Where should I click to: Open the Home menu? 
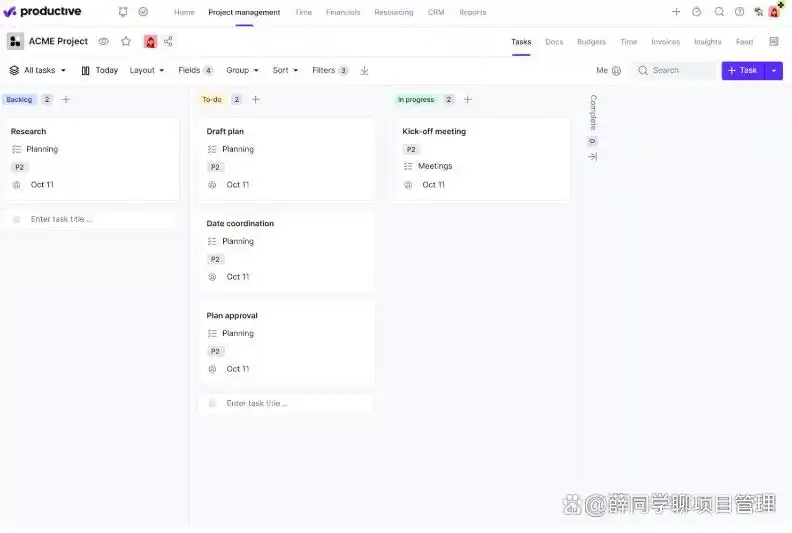184,12
